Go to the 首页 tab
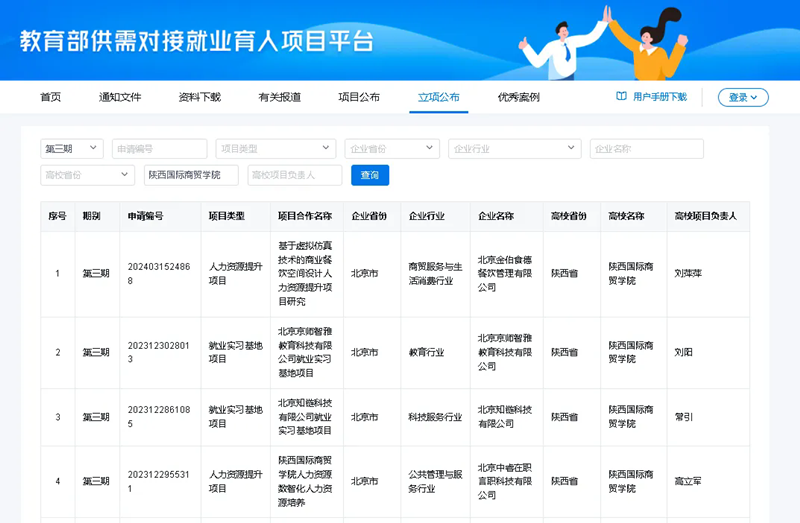Image resolution: width=800 pixels, height=523 pixels. coord(50,97)
